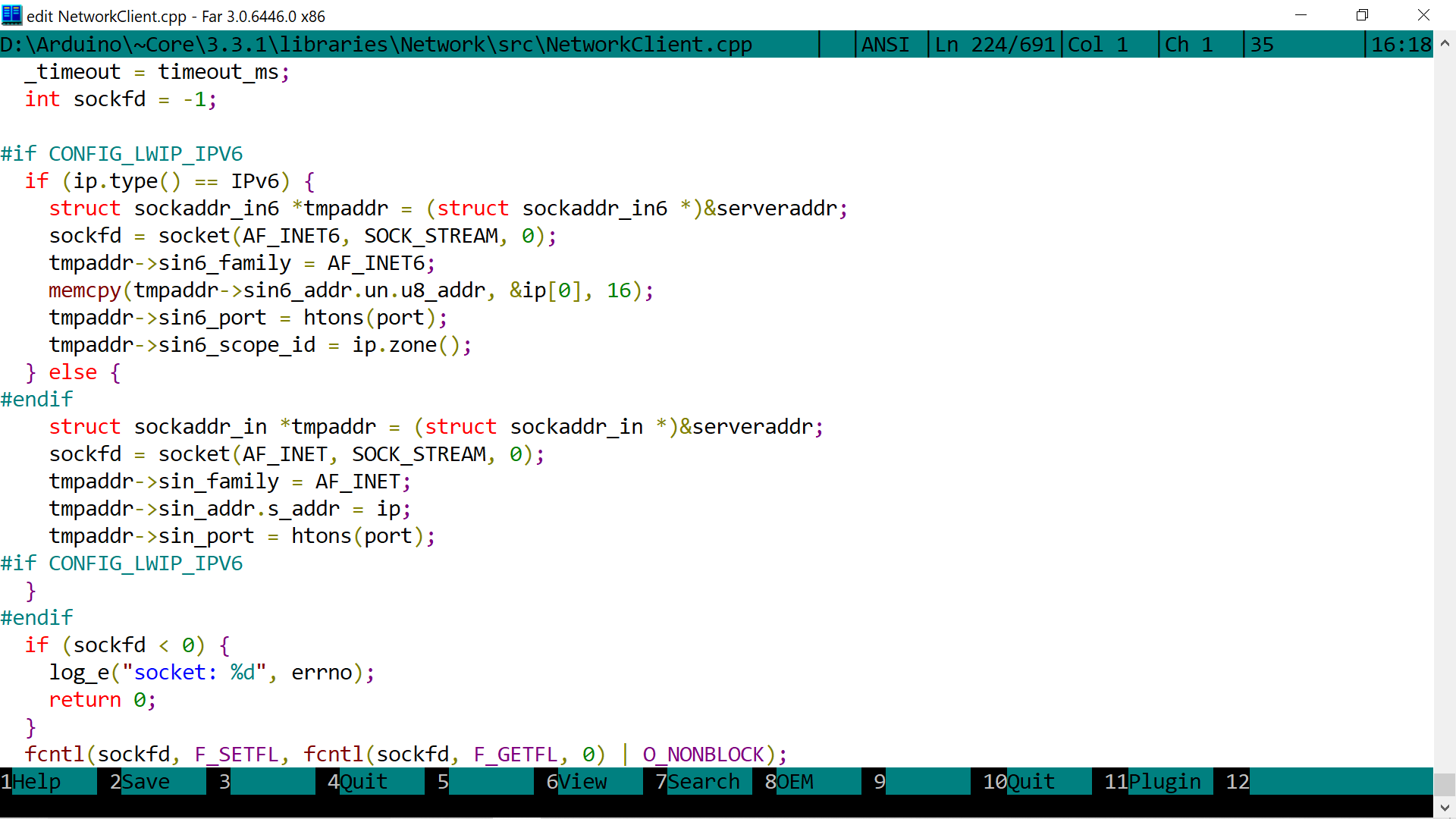Click 6View in the key bar
Viewport: 1456px width, 819px height.
(581, 781)
